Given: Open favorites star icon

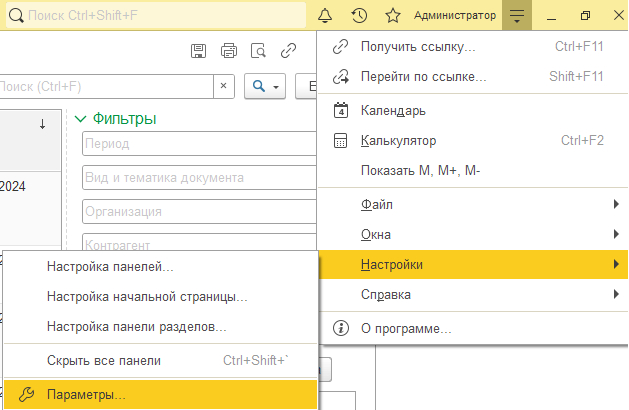Looking at the screenshot, I should (x=393, y=16).
